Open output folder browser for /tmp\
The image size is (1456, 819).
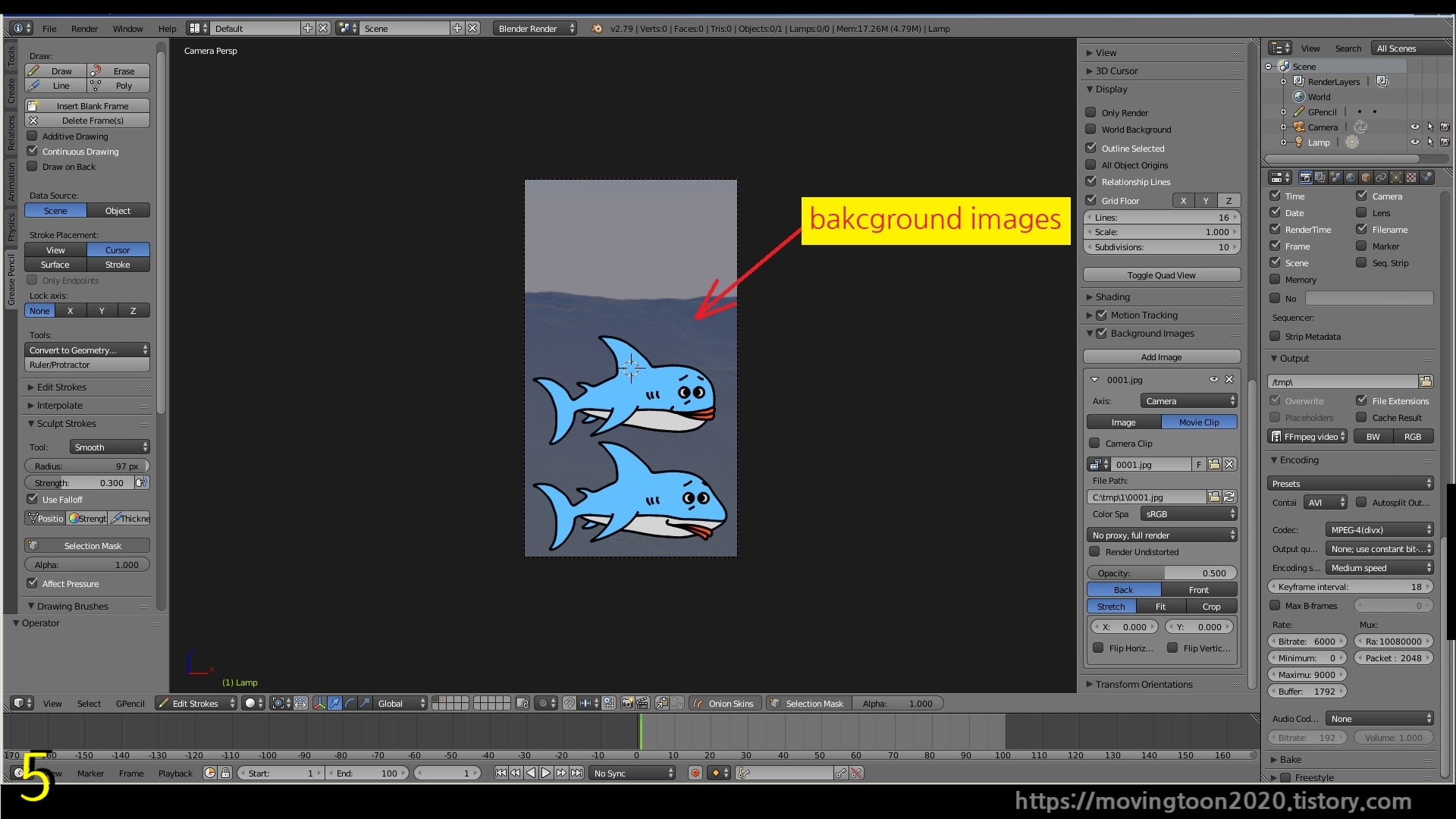click(1426, 381)
